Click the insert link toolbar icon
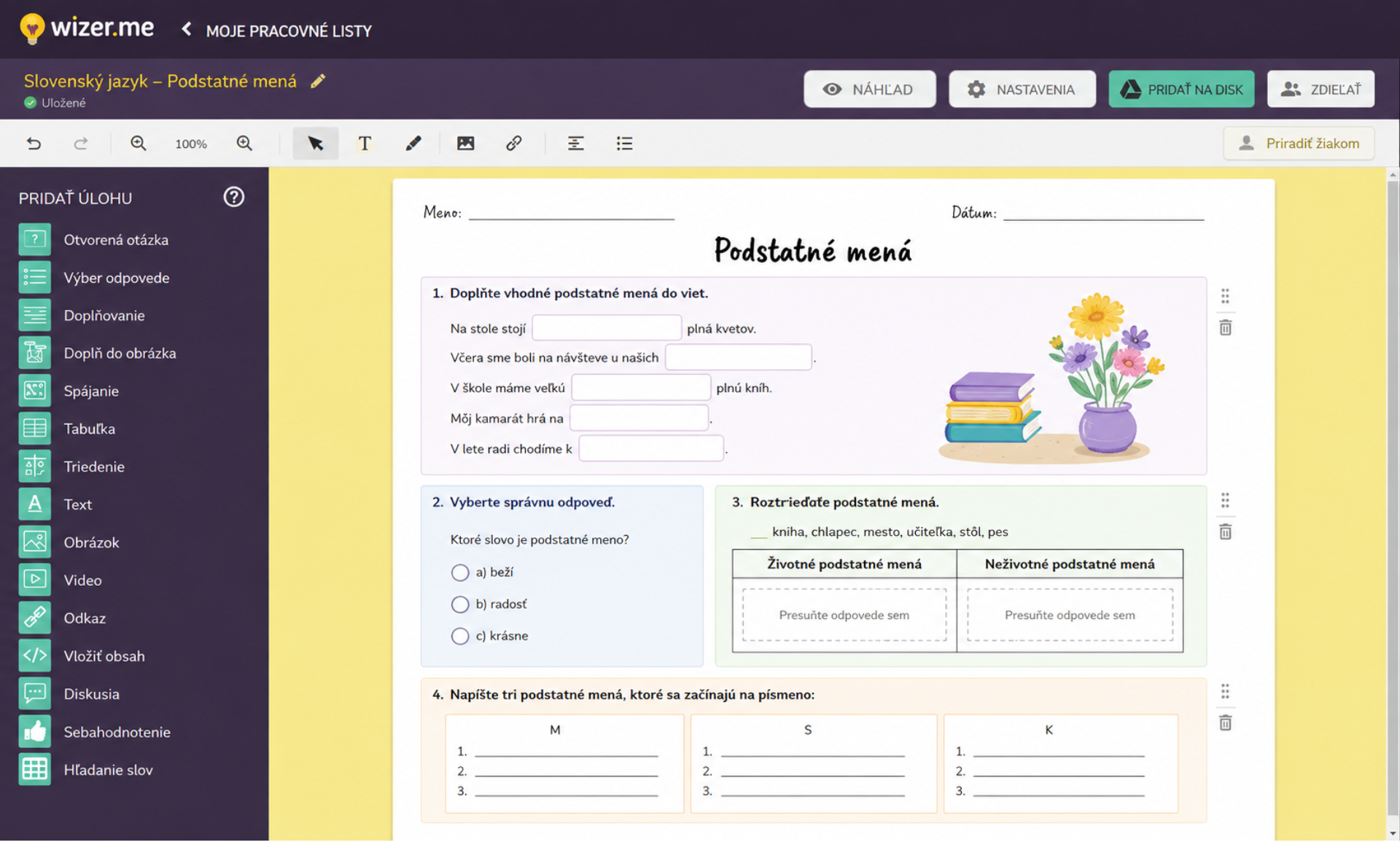Image resolution: width=1400 pixels, height=845 pixels. (514, 144)
